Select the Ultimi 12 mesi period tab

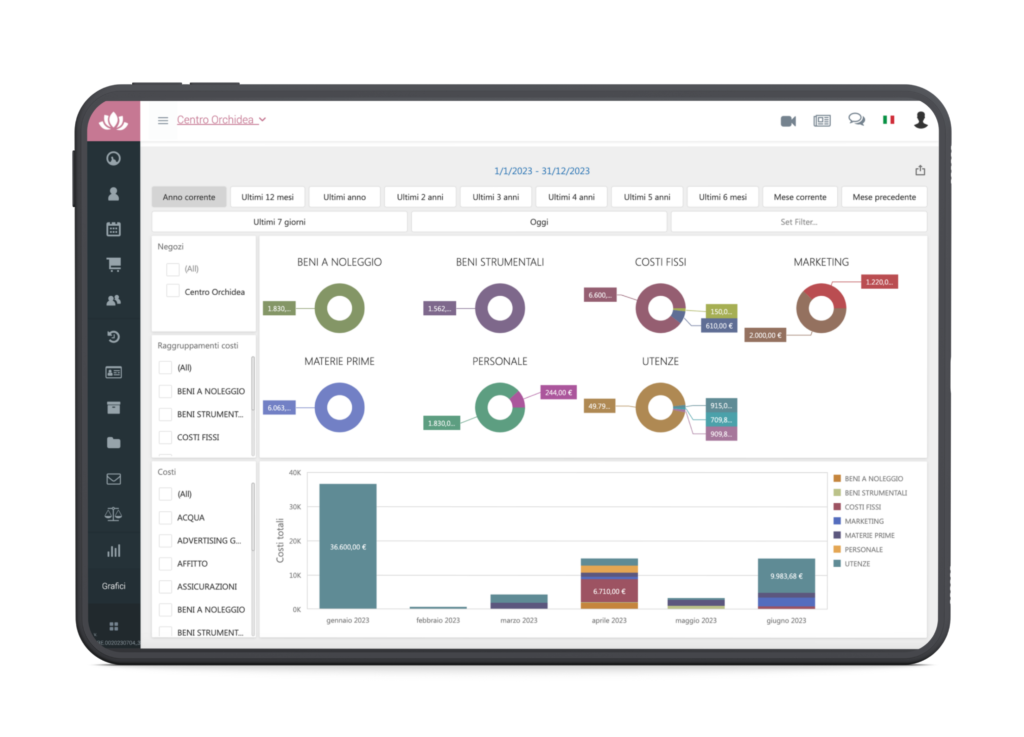tap(267, 197)
